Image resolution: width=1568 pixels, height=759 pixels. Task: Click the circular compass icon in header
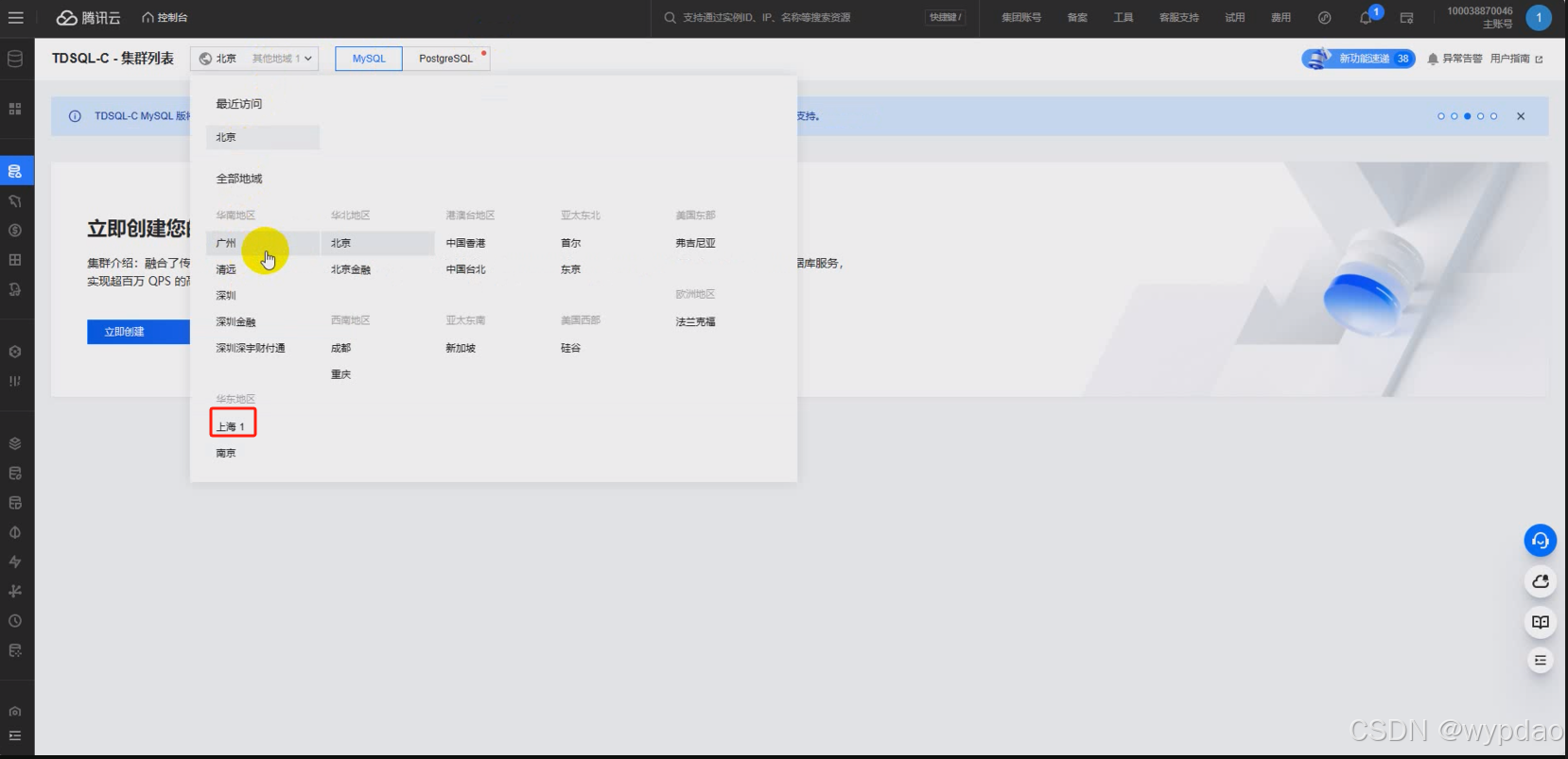click(x=1325, y=17)
